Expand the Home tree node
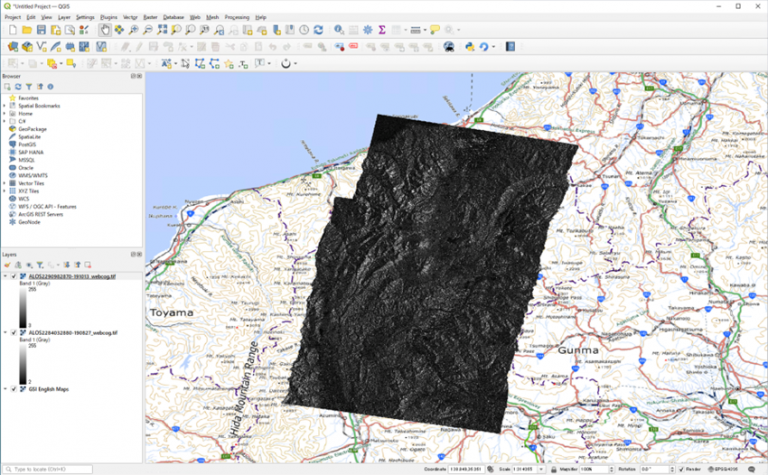768x475 pixels. (4, 114)
